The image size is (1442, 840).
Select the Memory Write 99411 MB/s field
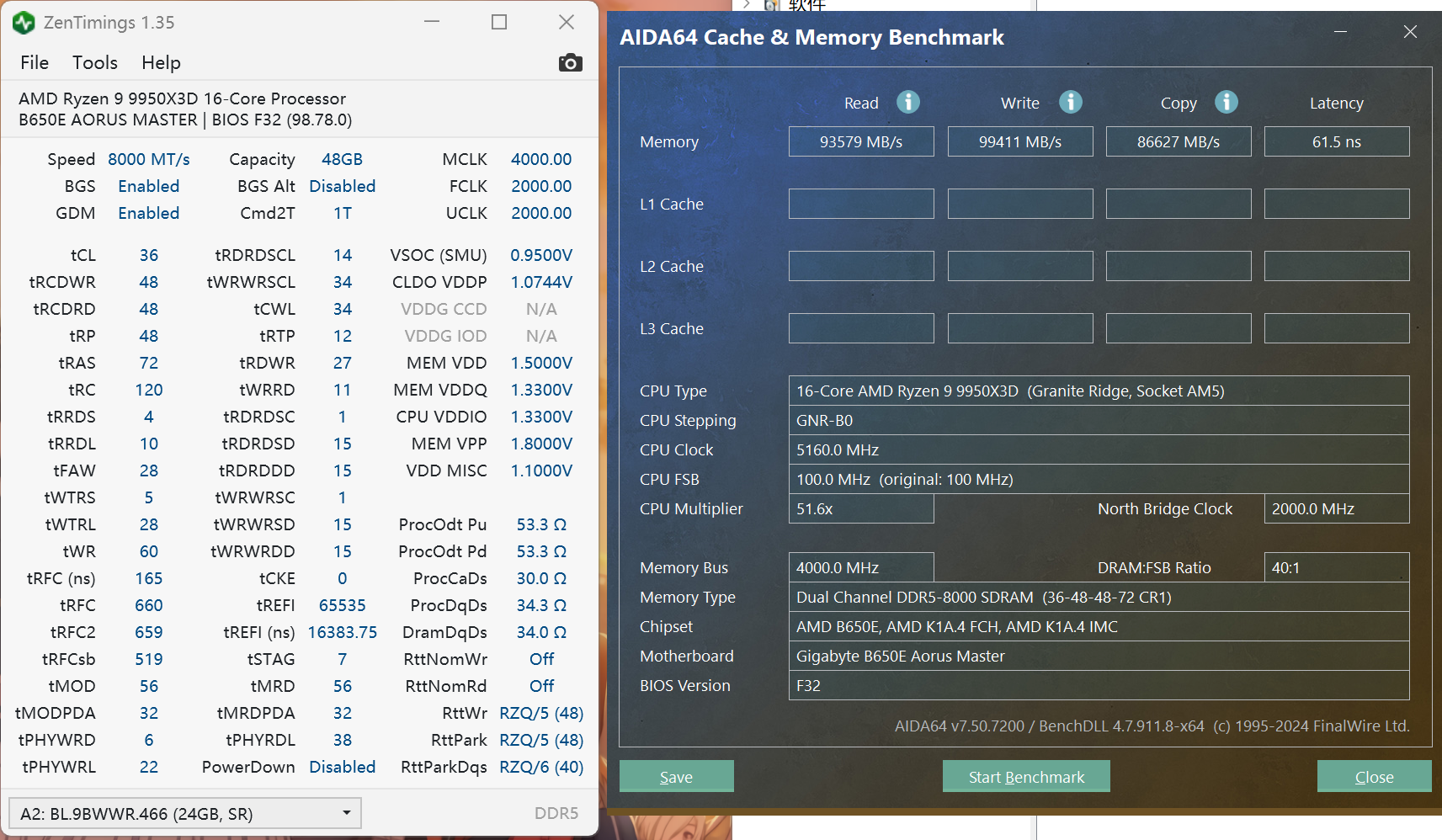(1019, 141)
